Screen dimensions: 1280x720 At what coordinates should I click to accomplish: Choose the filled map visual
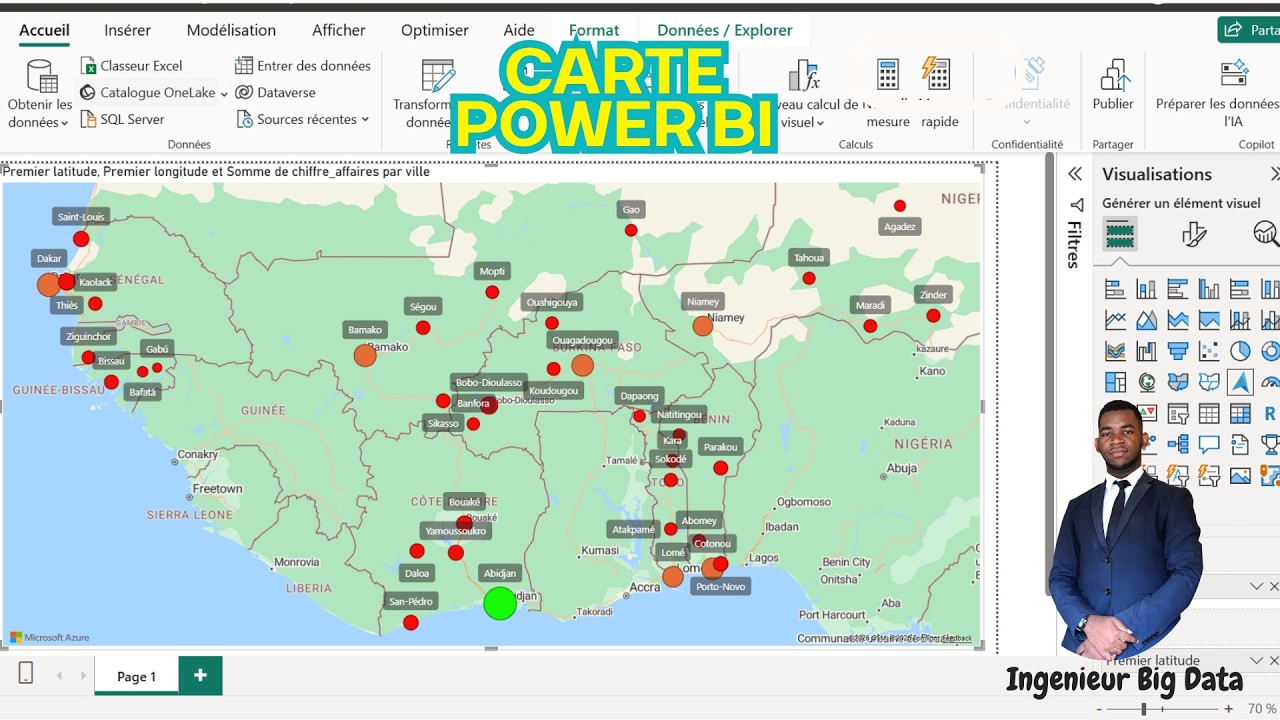pyautogui.click(x=1177, y=382)
